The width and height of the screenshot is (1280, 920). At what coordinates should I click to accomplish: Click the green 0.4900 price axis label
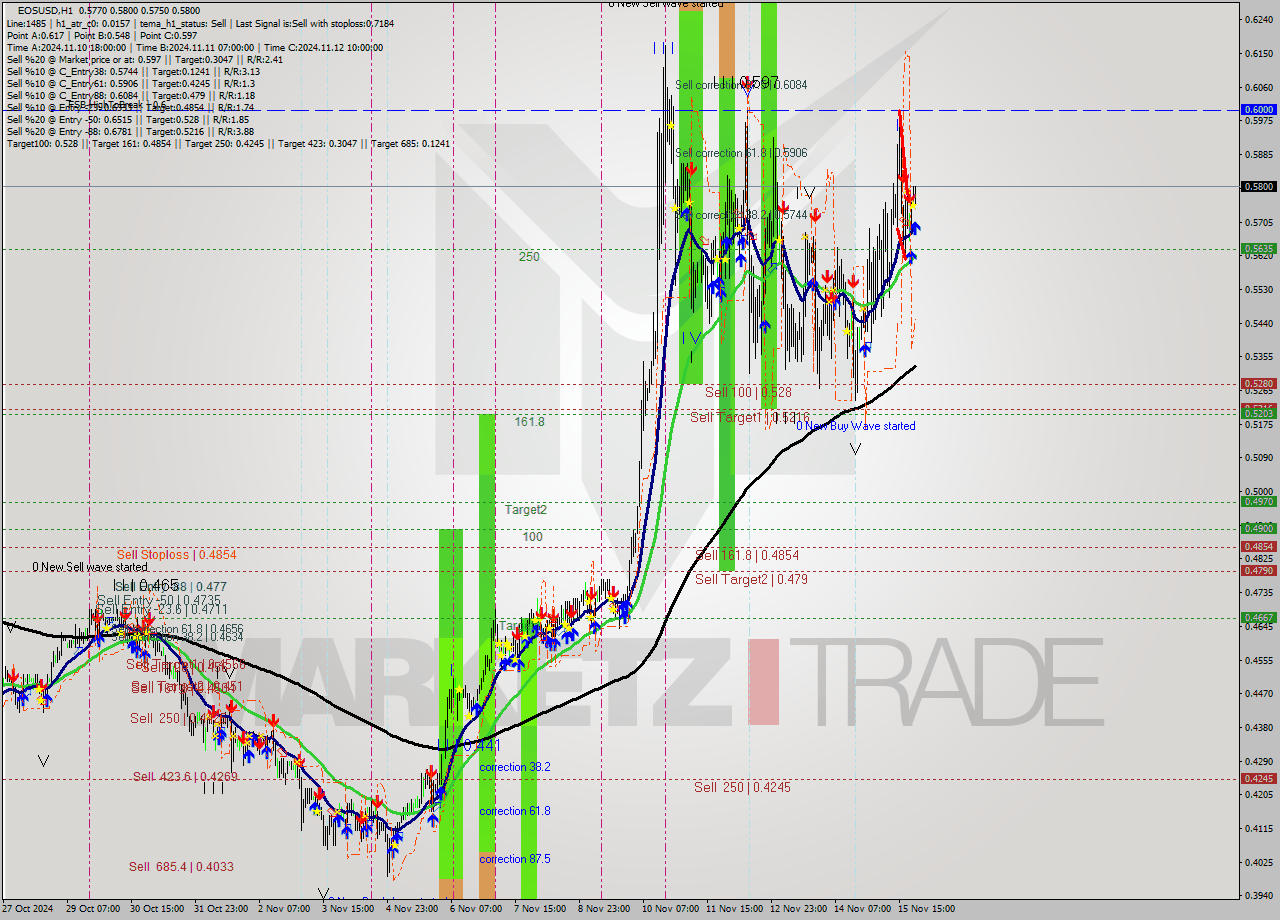click(1258, 528)
